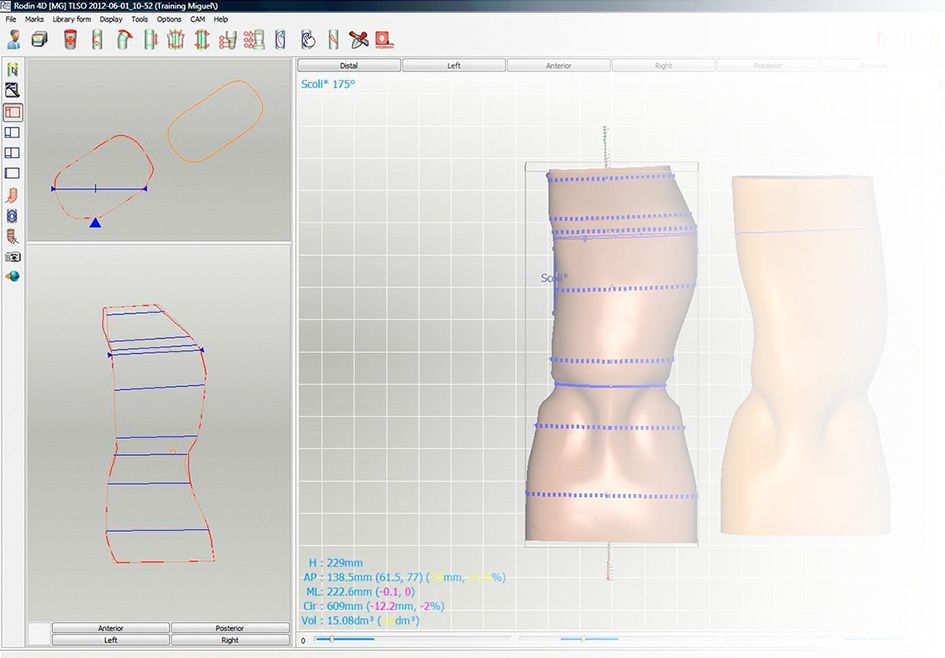Screen dimensions: 945x658
Task: Select the trowel smoothing tool icon
Action: [358, 40]
